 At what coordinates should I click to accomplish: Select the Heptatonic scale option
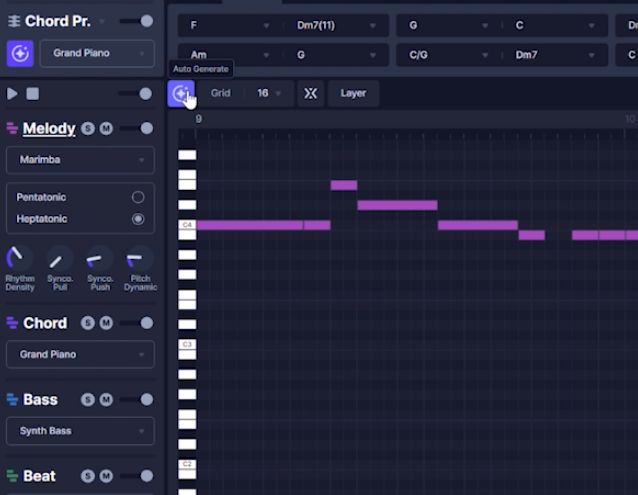tap(138, 219)
